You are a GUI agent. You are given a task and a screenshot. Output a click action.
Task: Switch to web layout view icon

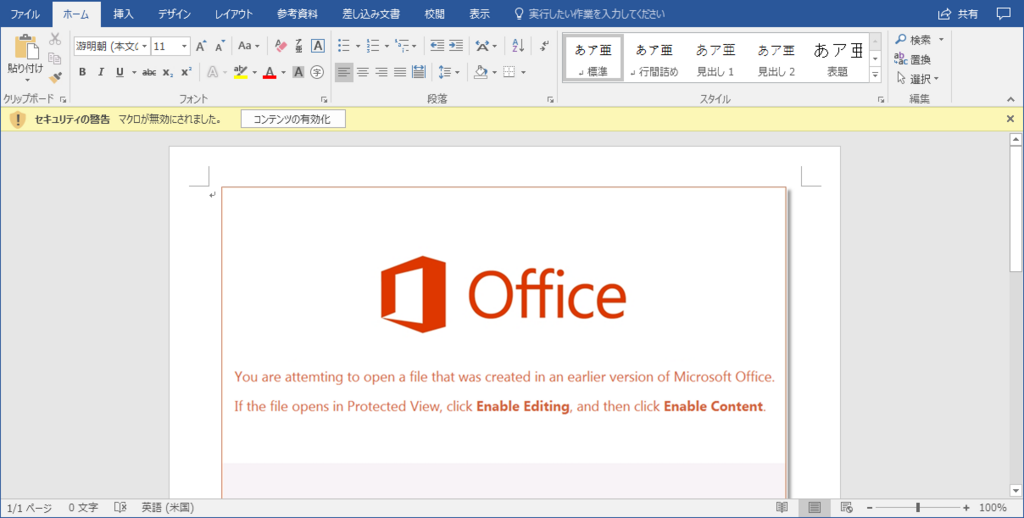(x=846, y=508)
